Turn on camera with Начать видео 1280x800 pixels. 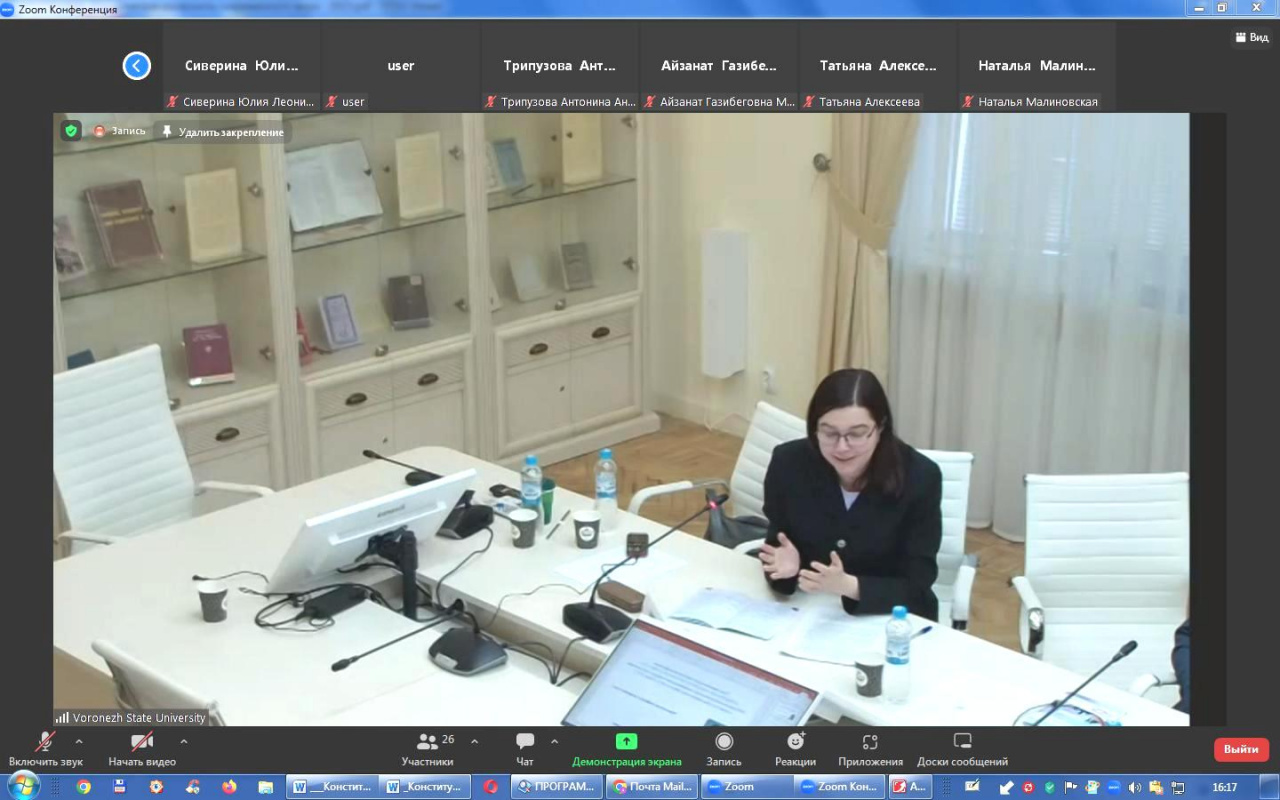pos(142,742)
